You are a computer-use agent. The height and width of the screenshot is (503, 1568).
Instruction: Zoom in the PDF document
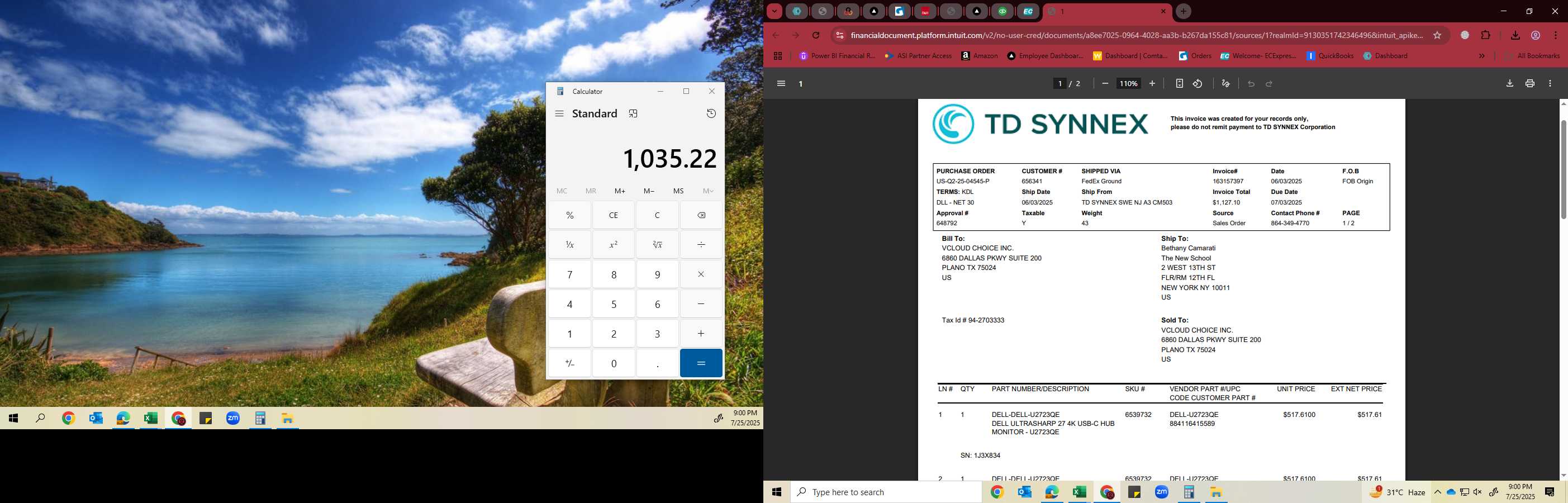click(x=1152, y=83)
